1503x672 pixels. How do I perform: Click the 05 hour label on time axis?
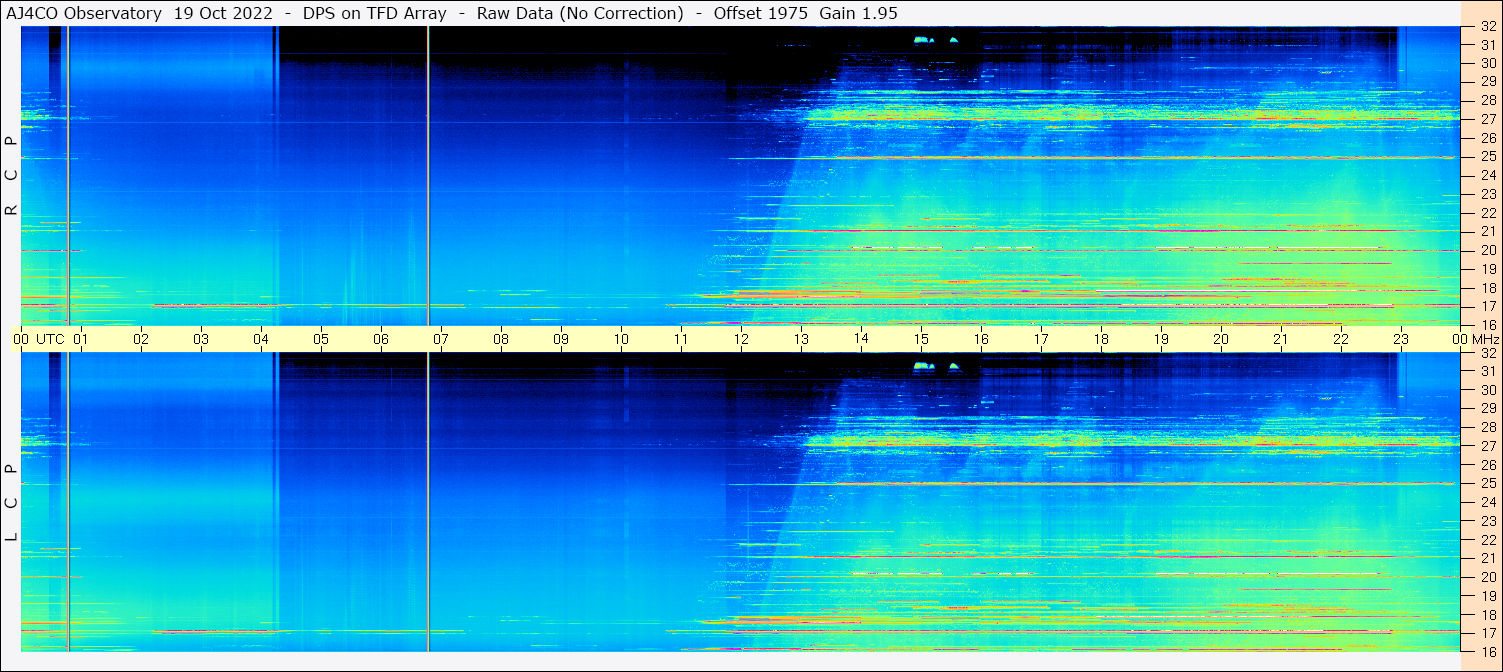point(320,339)
